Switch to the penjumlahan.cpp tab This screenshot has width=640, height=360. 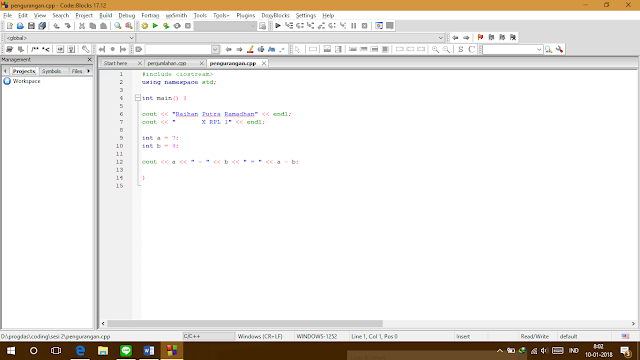point(167,63)
